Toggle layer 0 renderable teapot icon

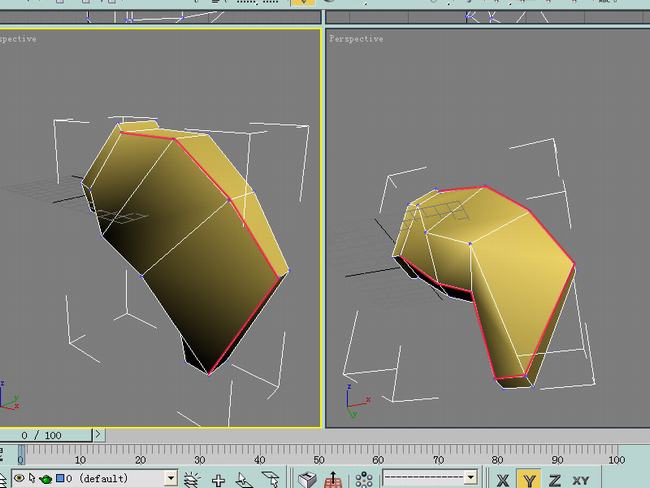(x=45, y=479)
